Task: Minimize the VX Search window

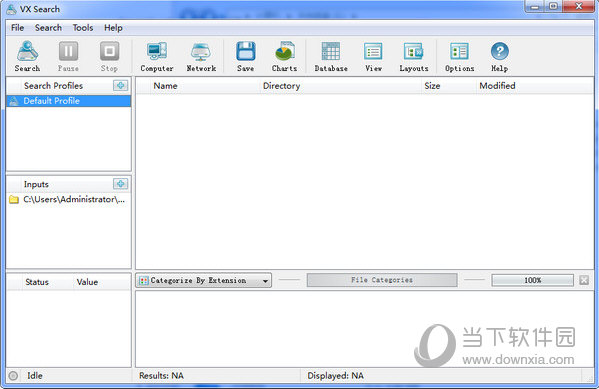Action: point(534,6)
